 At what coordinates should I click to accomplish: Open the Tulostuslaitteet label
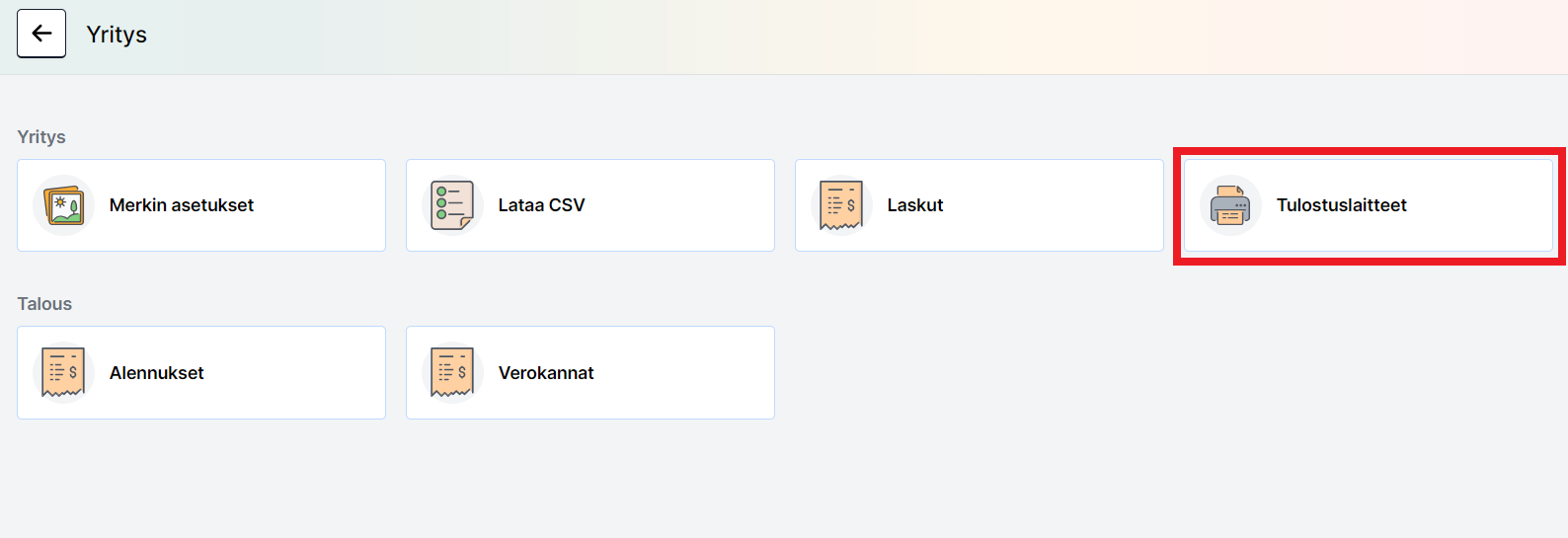pyautogui.click(x=1341, y=205)
